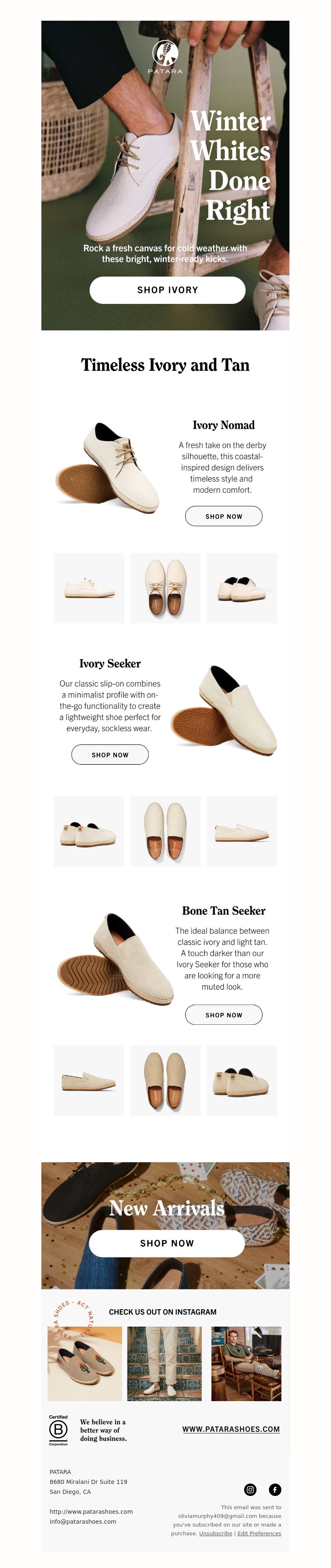Click the Certified B Corporation badge
This screenshot has width=331, height=1568.
[58, 1430]
